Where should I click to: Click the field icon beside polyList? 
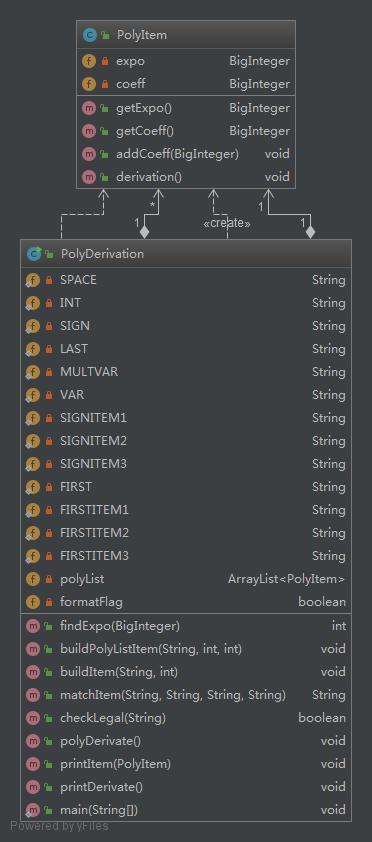pyautogui.click(x=33, y=579)
